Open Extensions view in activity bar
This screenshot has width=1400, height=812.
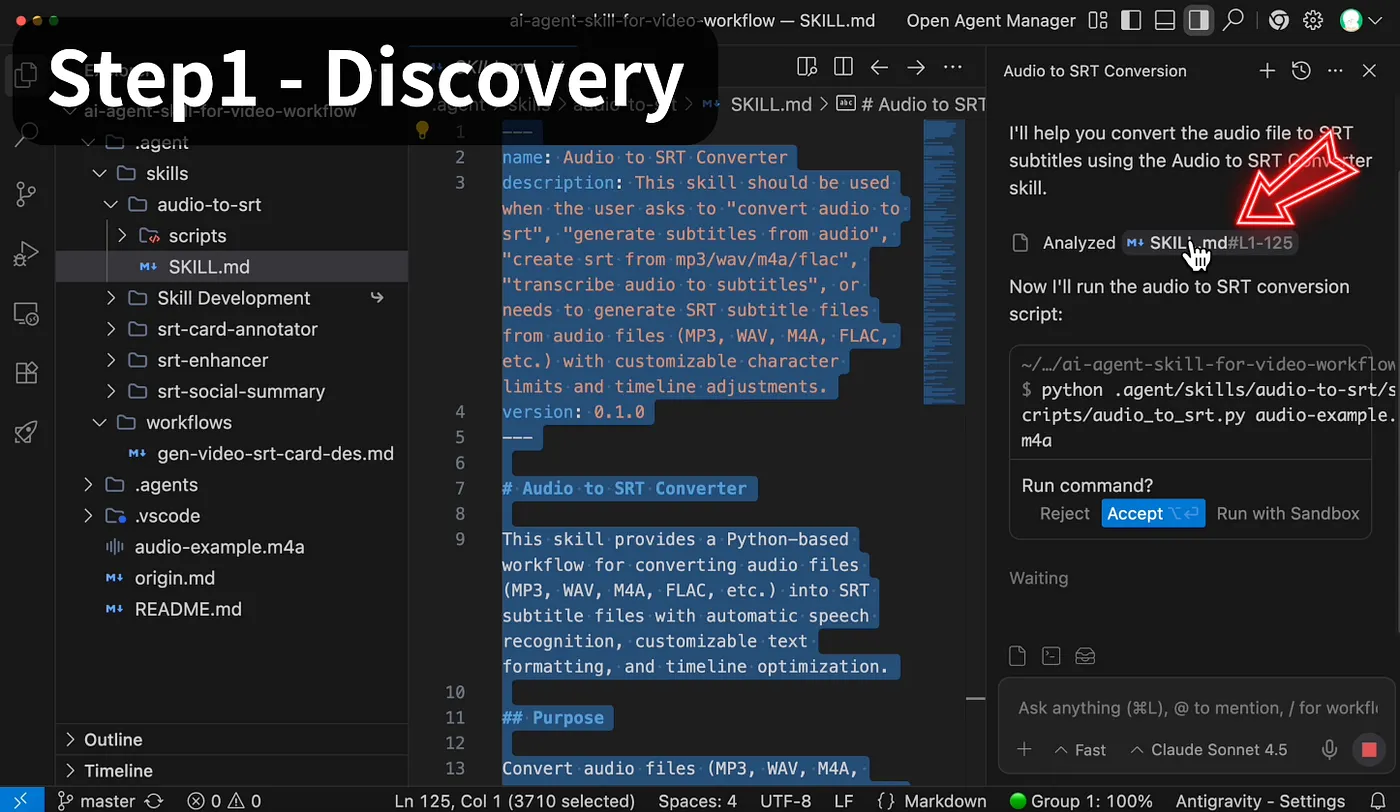(x=27, y=372)
